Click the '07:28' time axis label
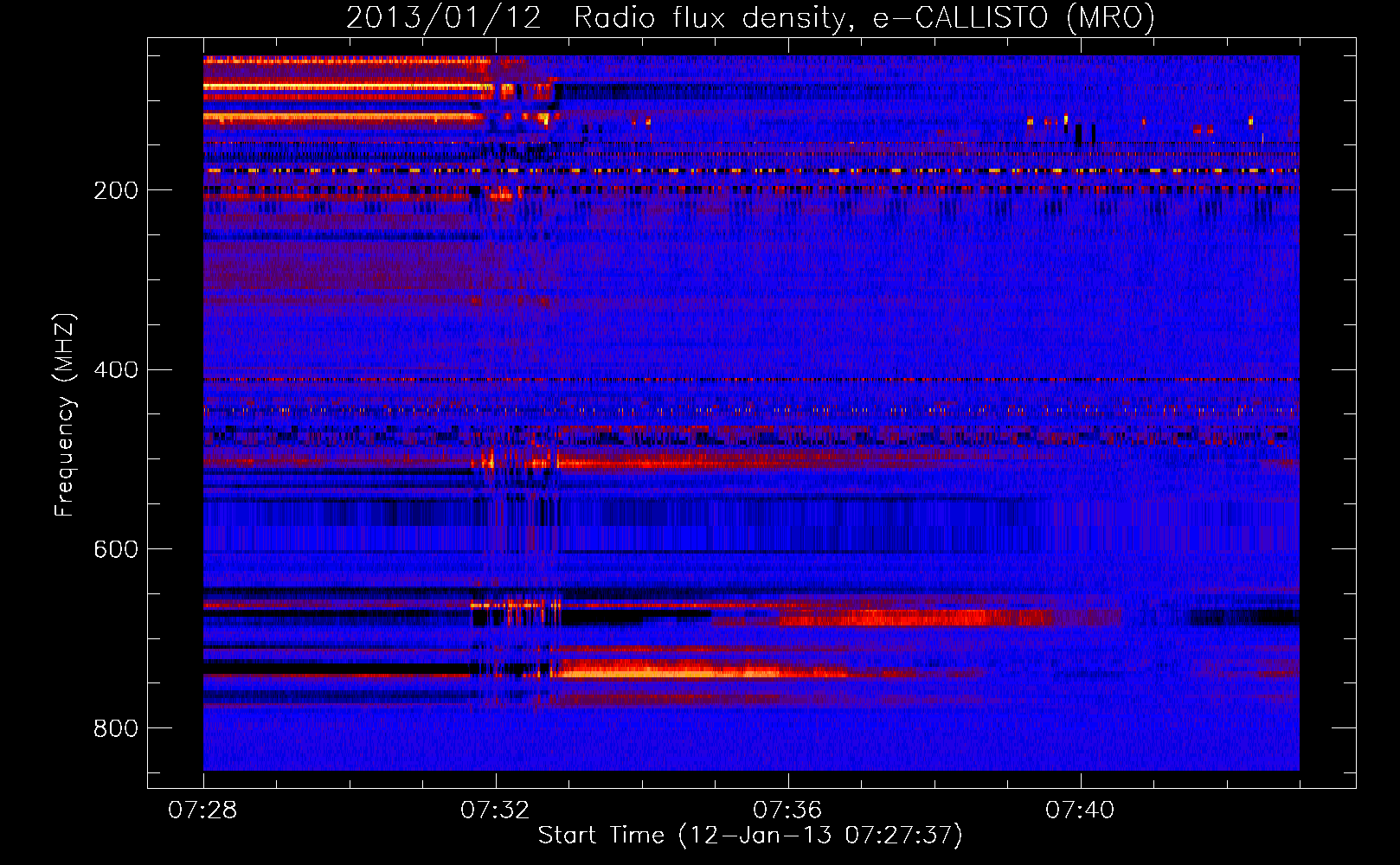Viewport: 1400px width, 865px height. (203, 811)
